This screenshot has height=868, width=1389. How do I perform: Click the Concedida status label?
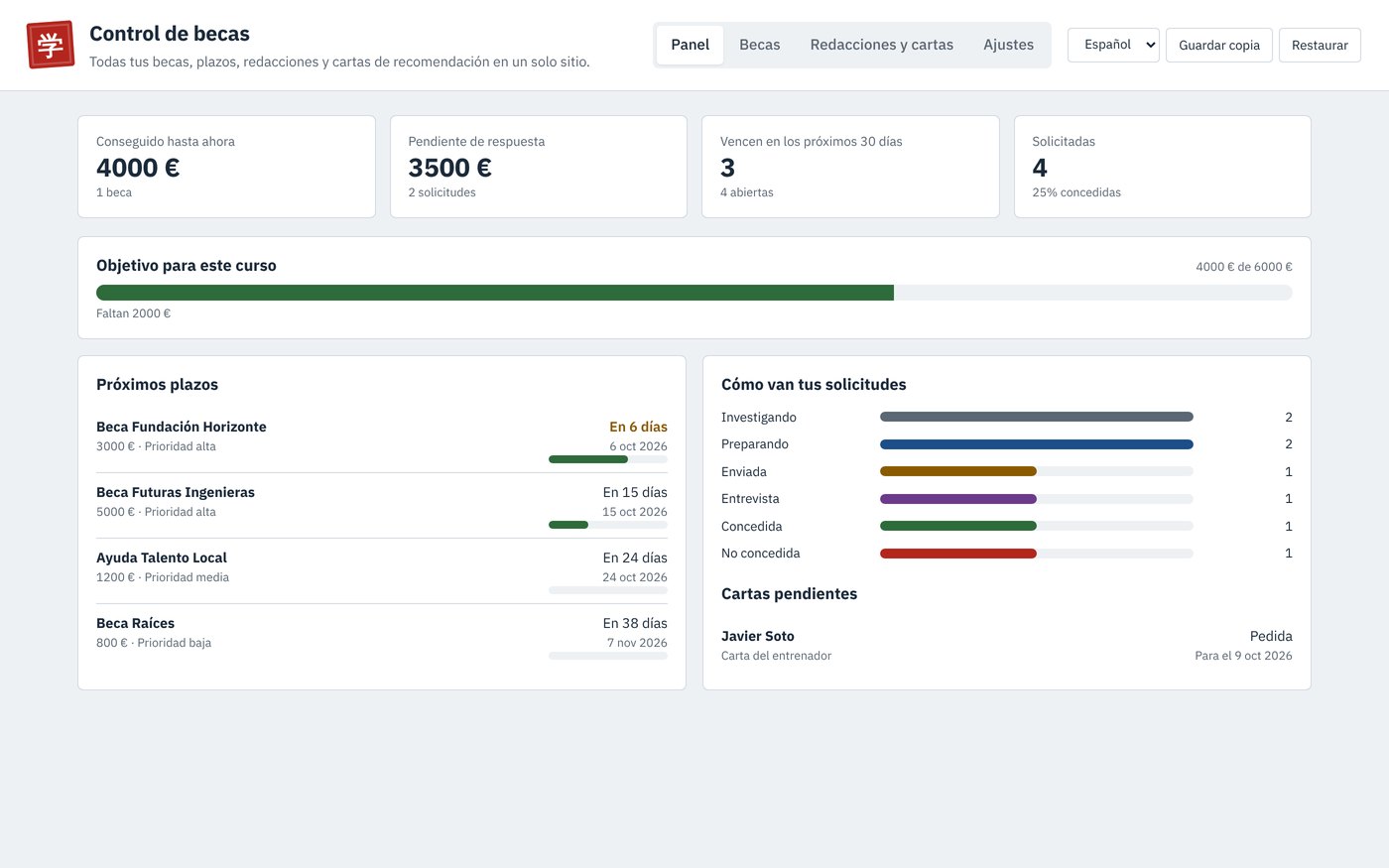point(751,527)
